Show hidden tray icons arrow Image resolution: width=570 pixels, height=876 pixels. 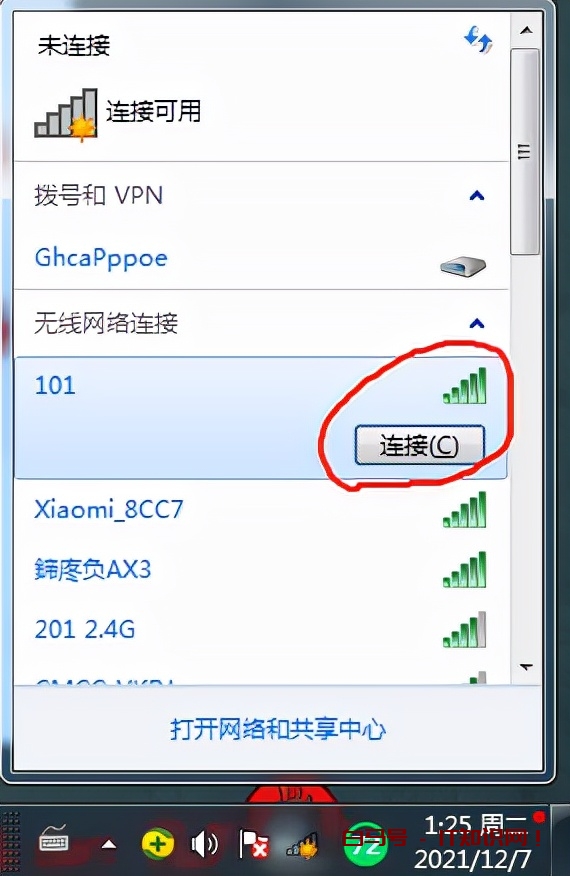(109, 844)
